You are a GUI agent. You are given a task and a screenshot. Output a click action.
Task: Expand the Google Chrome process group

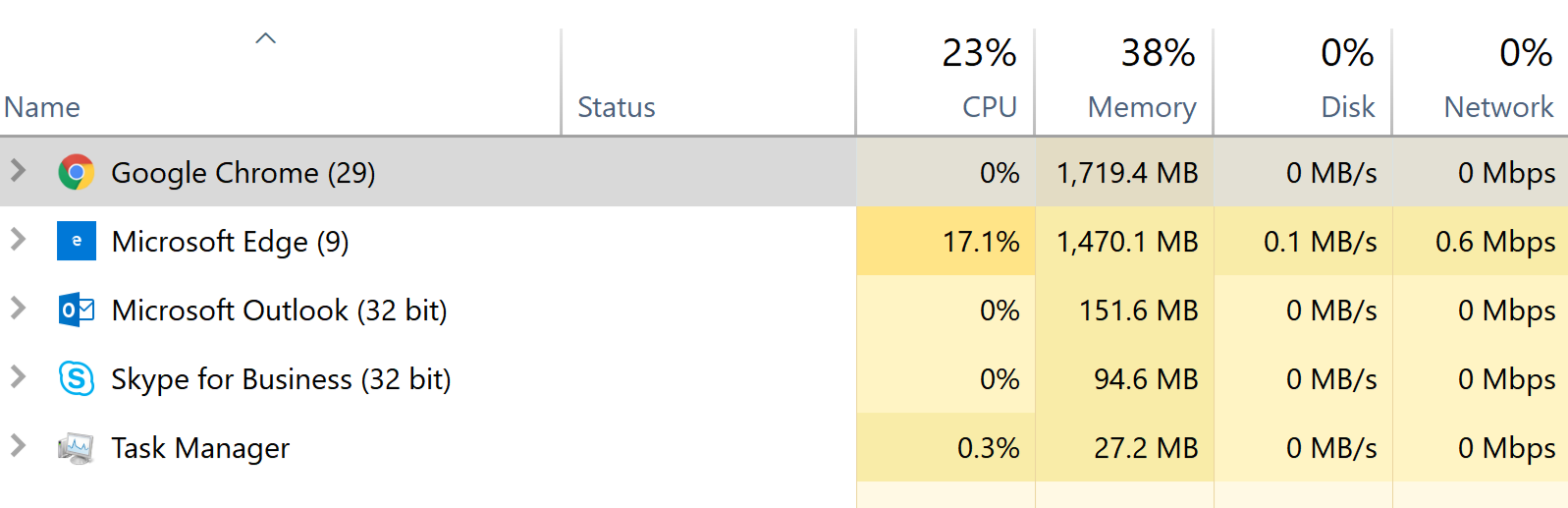[x=18, y=170]
